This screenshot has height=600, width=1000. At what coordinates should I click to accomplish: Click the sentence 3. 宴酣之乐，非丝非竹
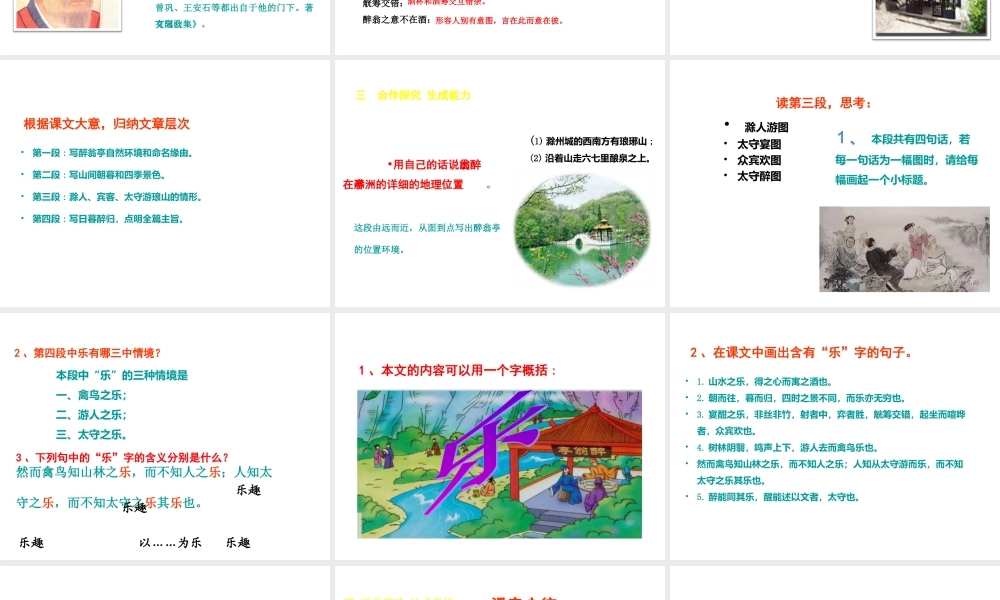pyautogui.click(x=831, y=422)
